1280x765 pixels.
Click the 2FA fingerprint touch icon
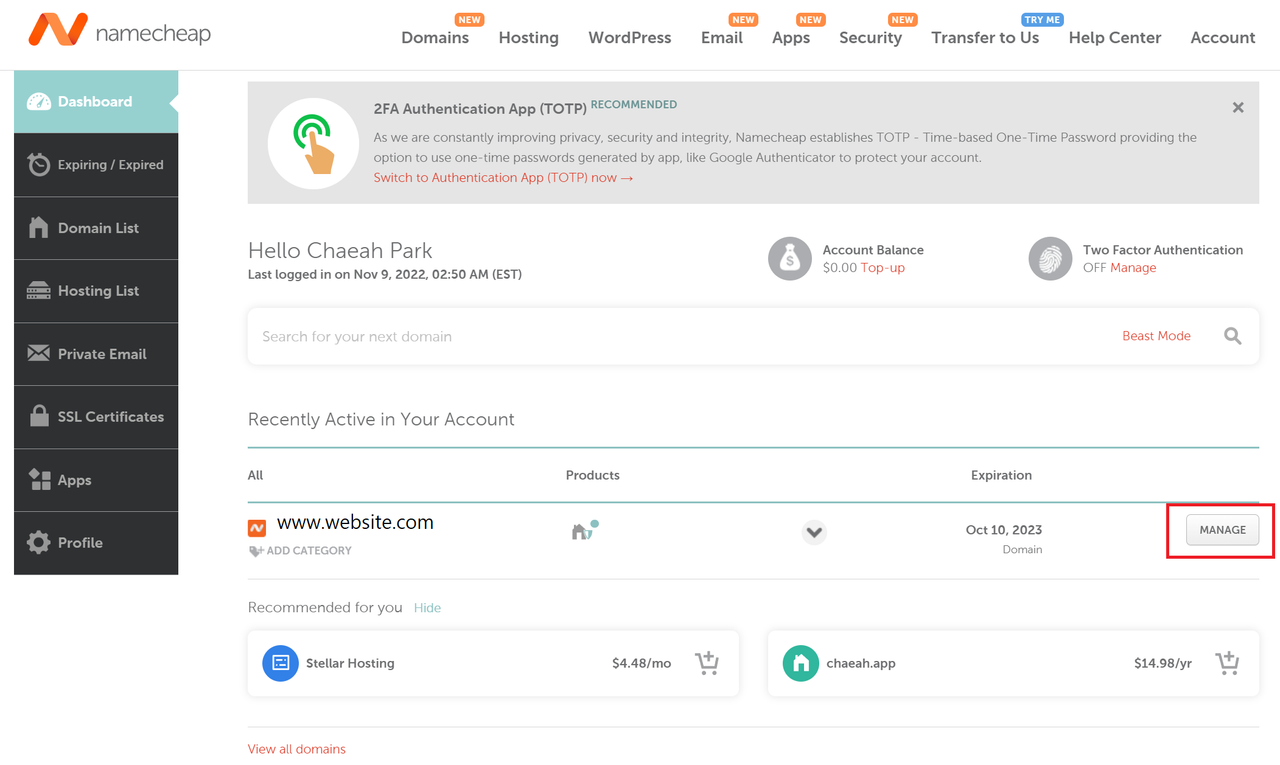click(313, 143)
